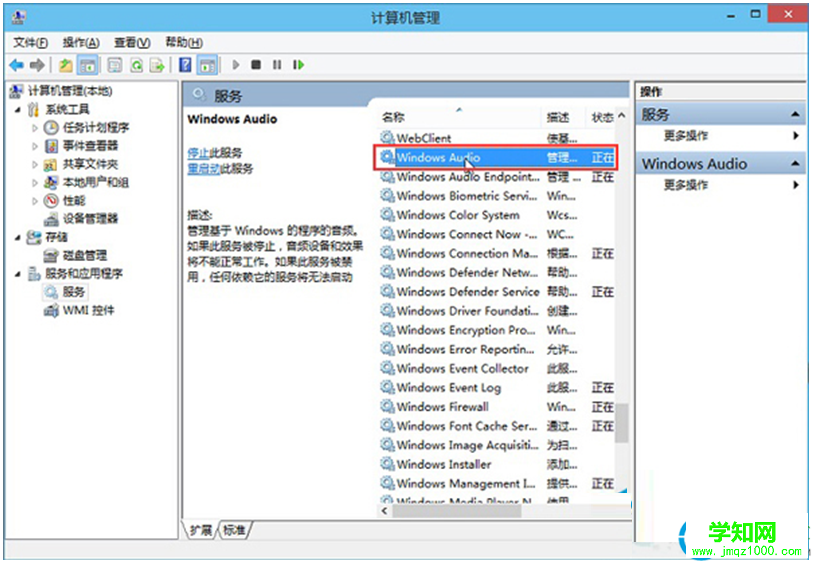The width and height of the screenshot is (813, 563).
Task: Open 更多操作 under Windows Audio actions
Action: tap(685, 185)
